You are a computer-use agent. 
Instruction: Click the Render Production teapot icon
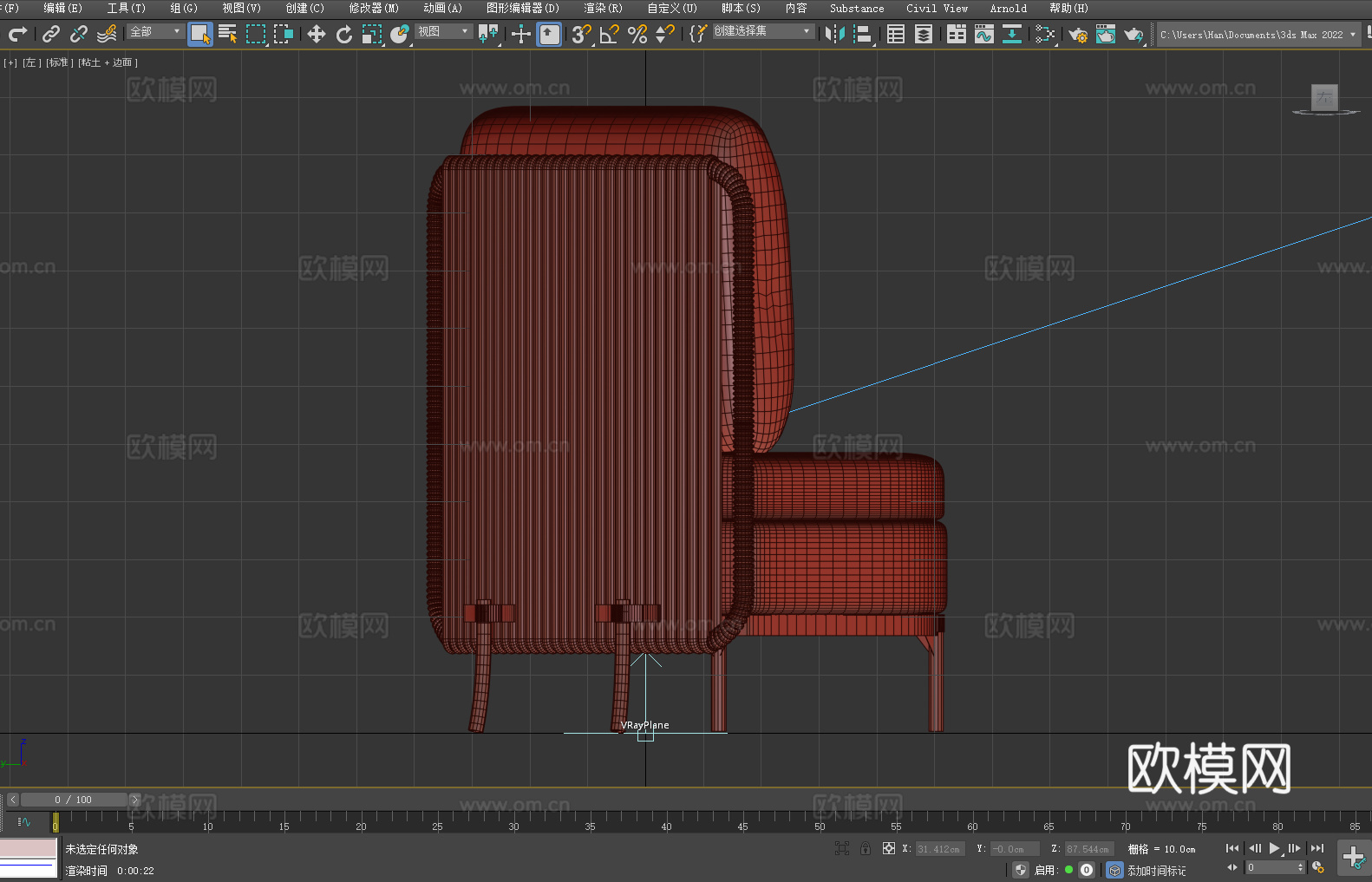pos(1134,34)
